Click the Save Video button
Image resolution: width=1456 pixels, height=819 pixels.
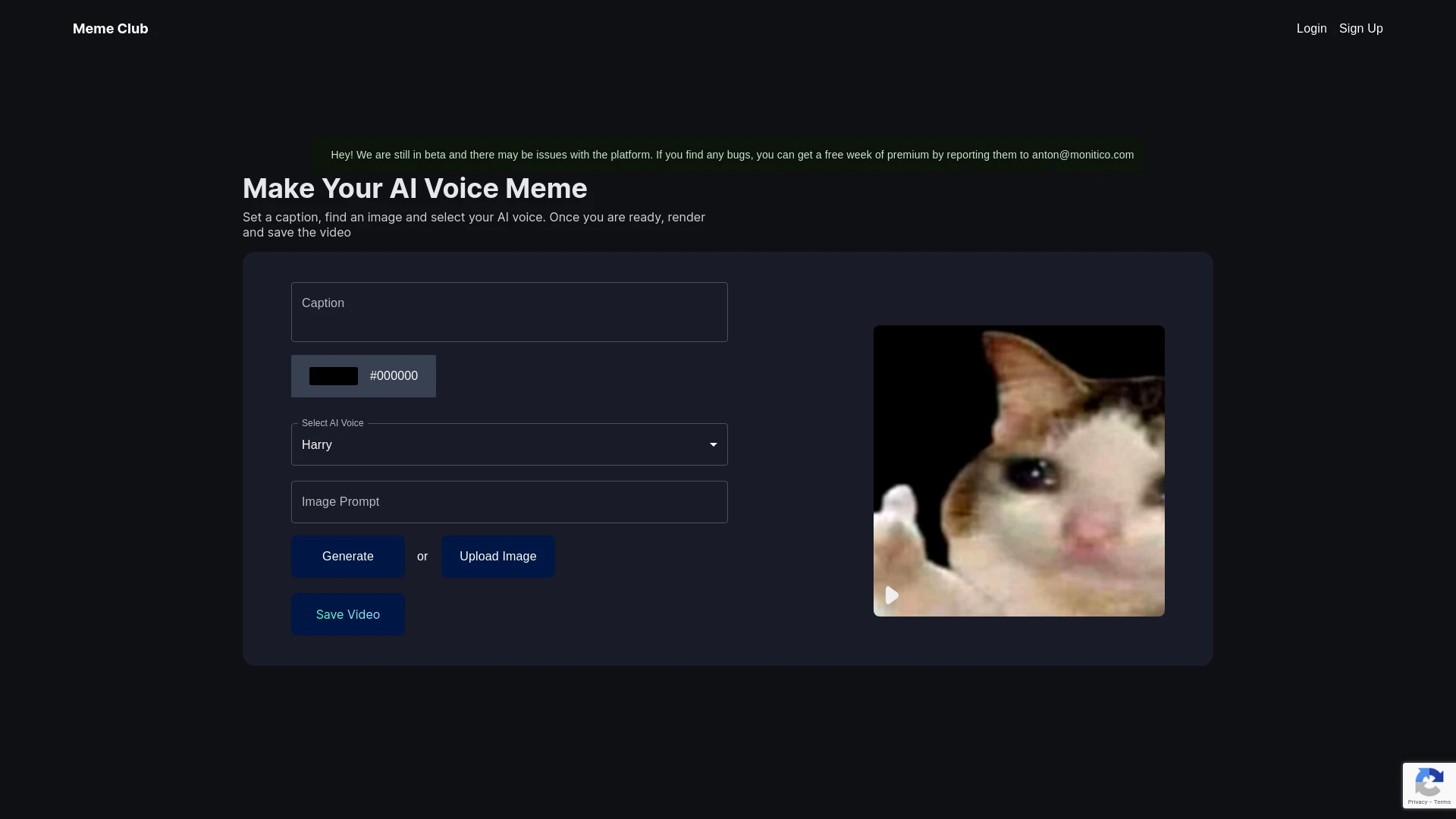click(348, 614)
